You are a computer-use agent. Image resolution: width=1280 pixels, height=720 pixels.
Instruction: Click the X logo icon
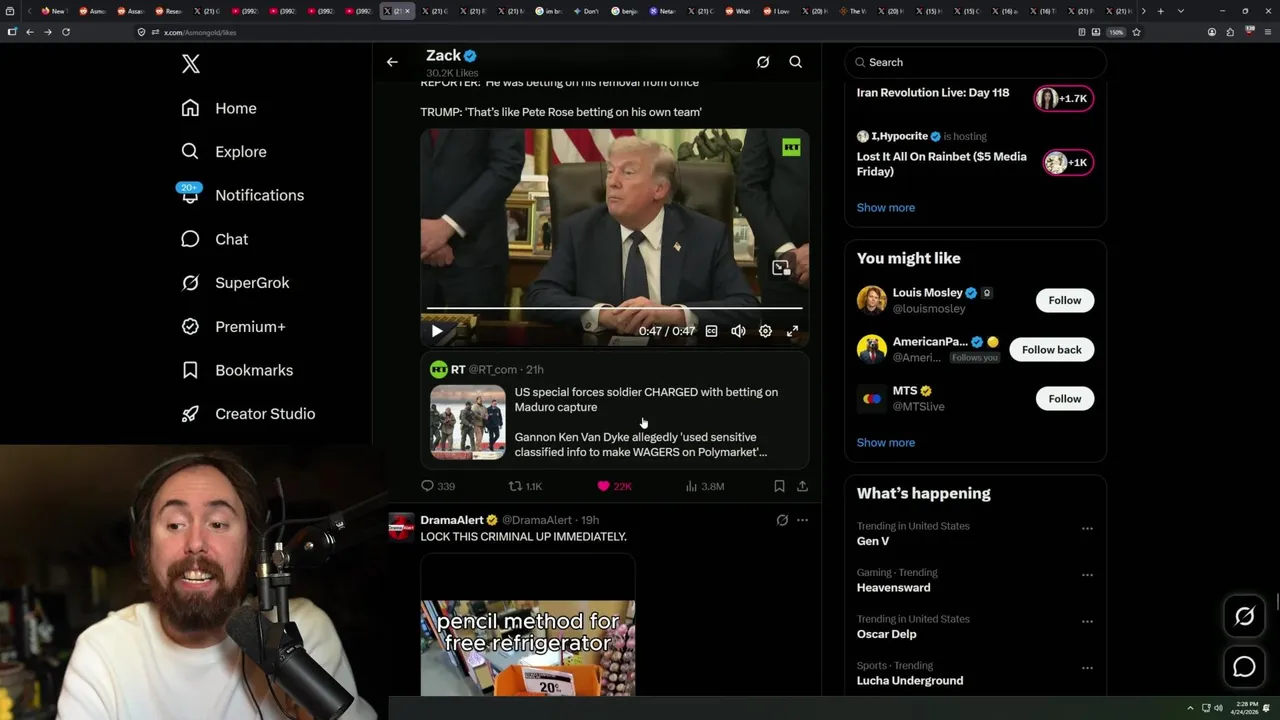pos(191,65)
